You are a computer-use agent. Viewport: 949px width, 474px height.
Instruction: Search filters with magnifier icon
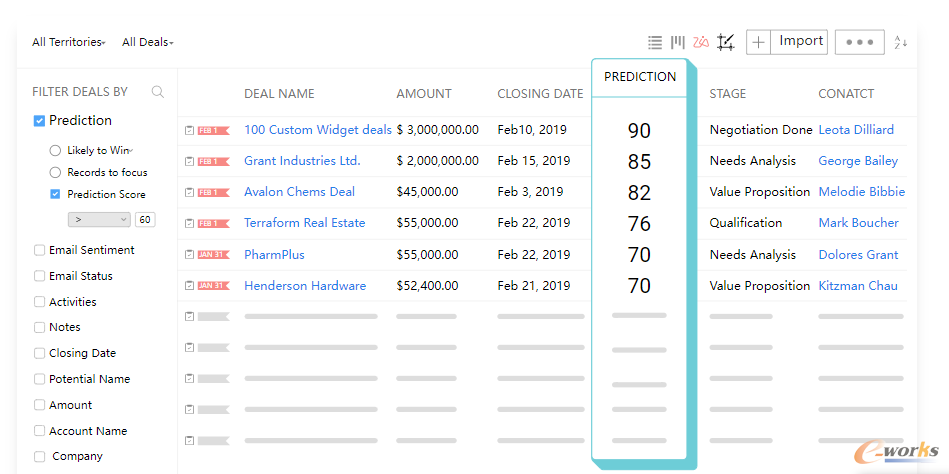click(157, 92)
